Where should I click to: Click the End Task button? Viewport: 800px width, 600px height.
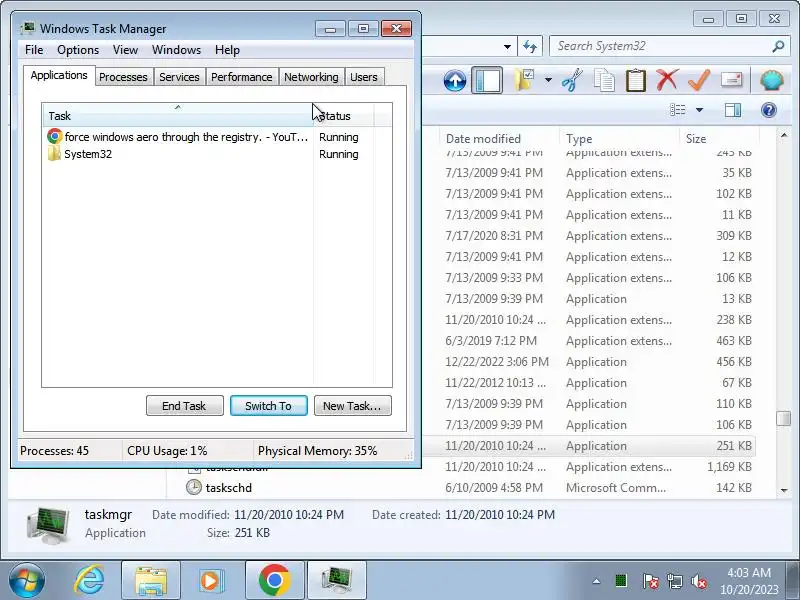[x=185, y=406]
